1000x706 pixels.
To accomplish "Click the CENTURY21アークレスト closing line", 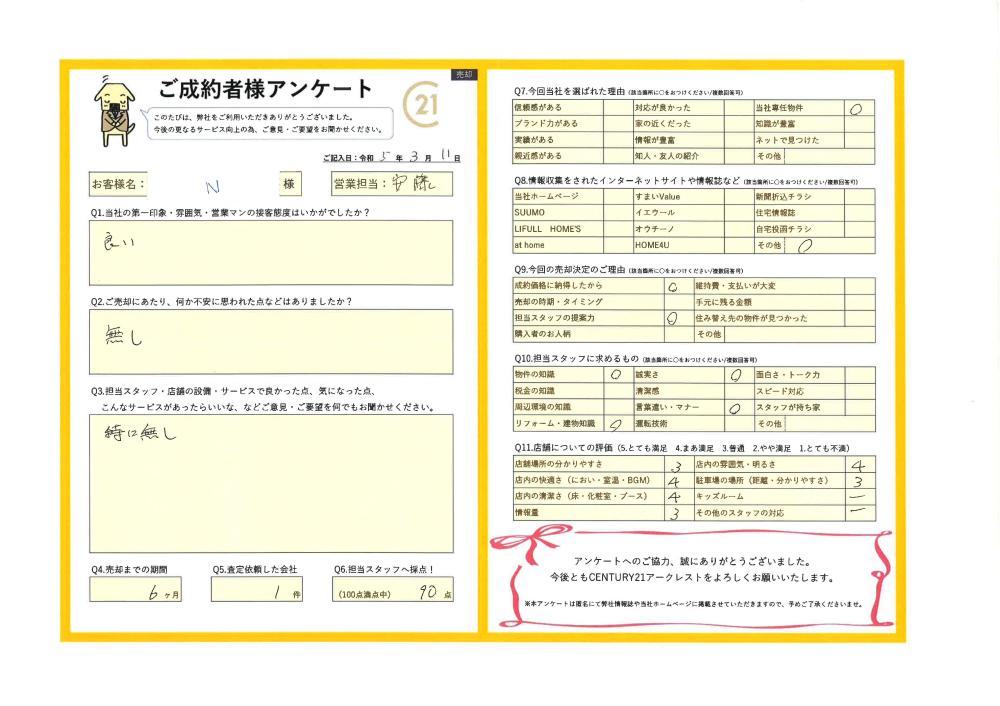I will click(692, 578).
